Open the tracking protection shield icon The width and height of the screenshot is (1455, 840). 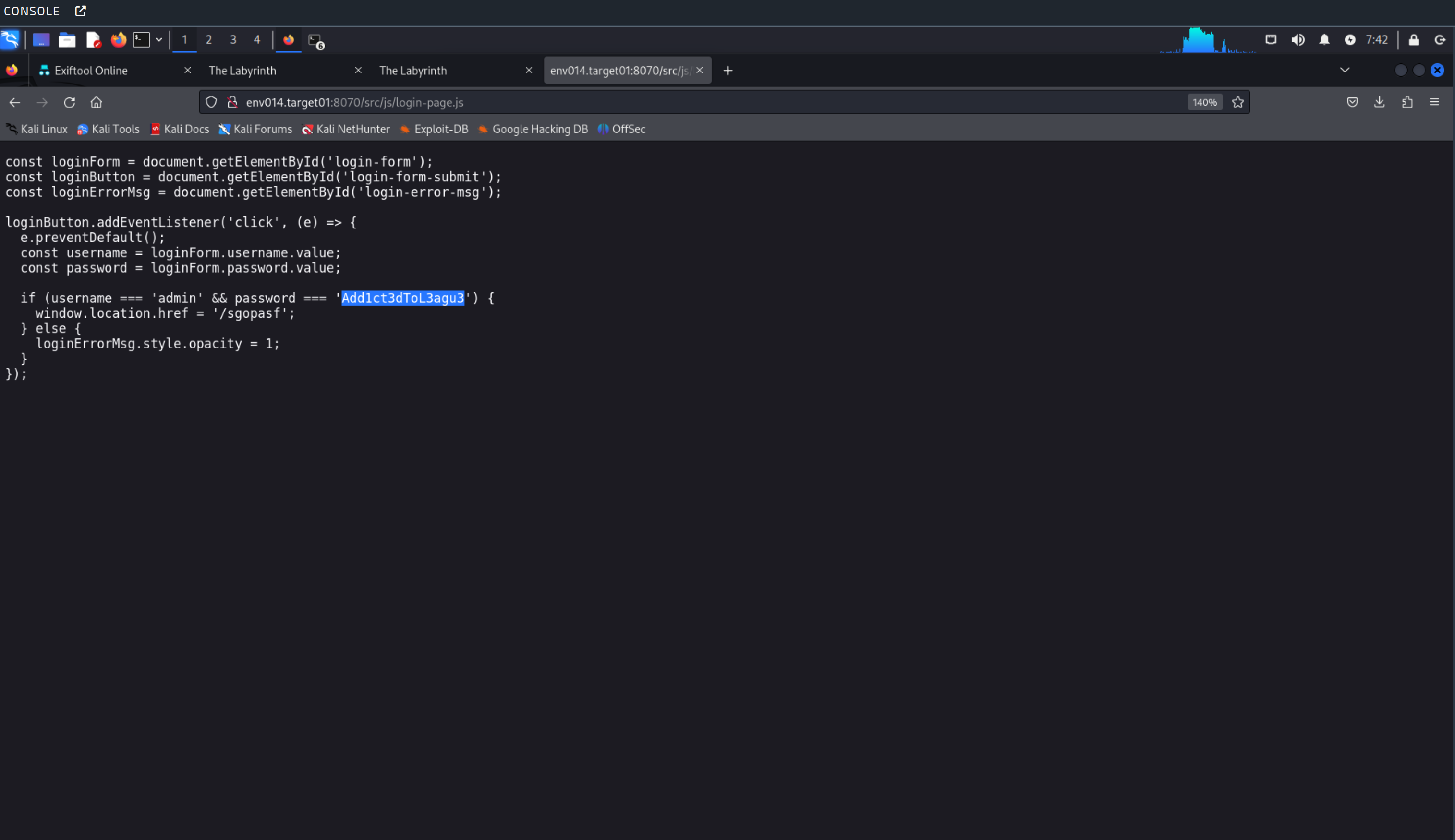(x=211, y=102)
